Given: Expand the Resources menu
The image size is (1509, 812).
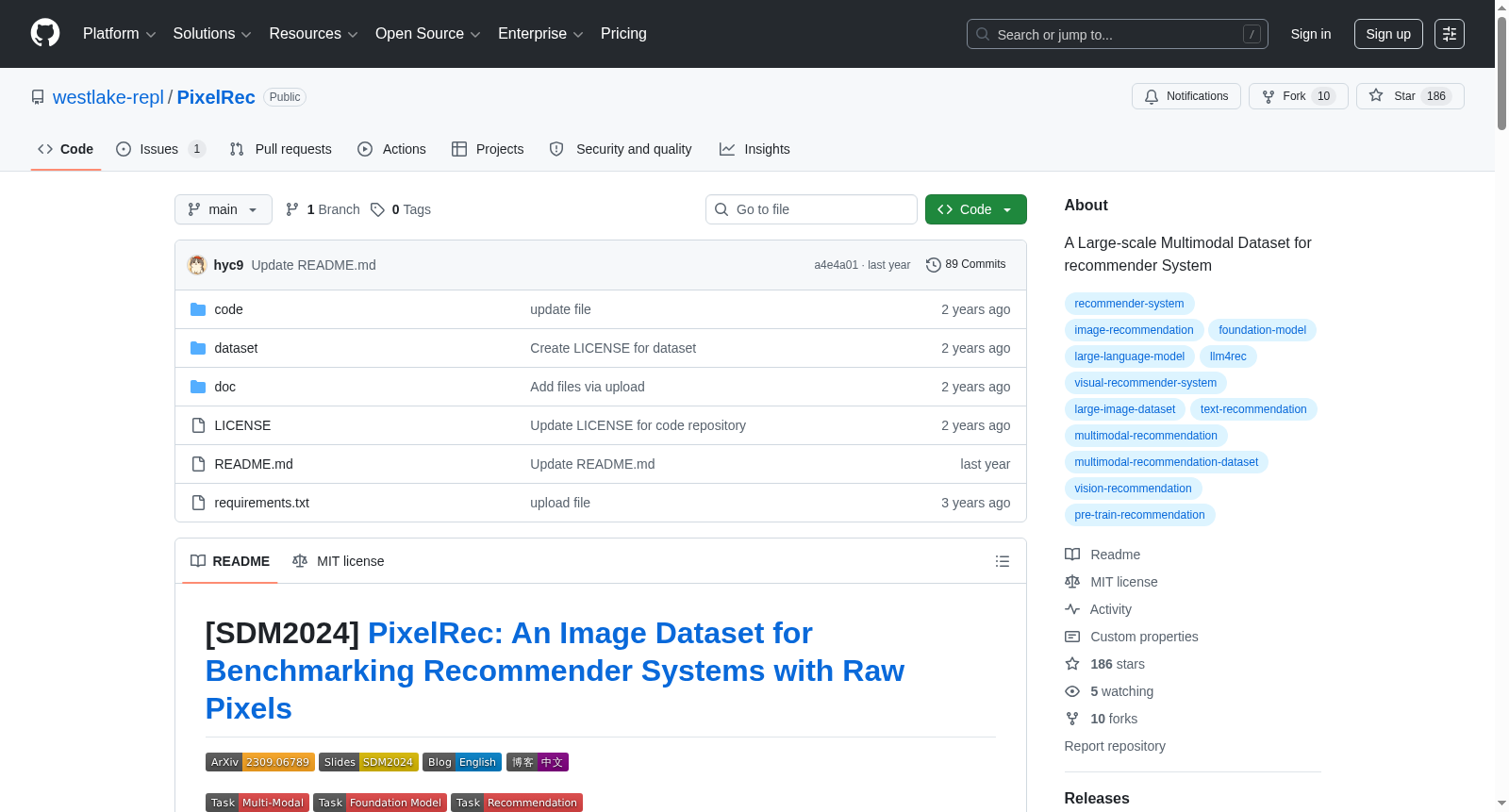Looking at the screenshot, I should click(x=313, y=34).
